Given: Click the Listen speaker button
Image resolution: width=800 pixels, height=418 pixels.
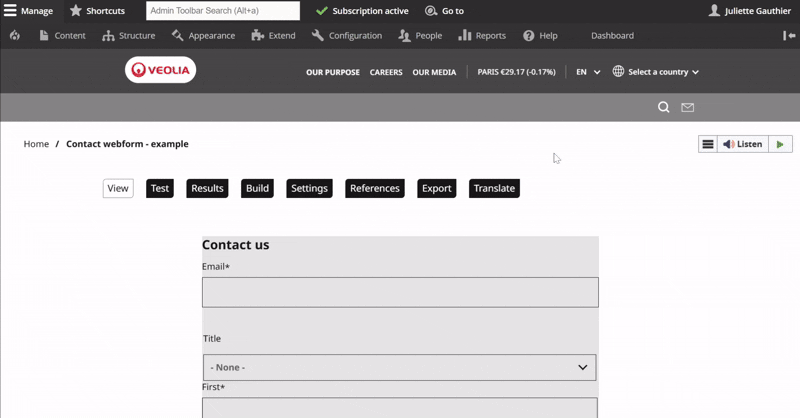Looking at the screenshot, I should coord(743,144).
